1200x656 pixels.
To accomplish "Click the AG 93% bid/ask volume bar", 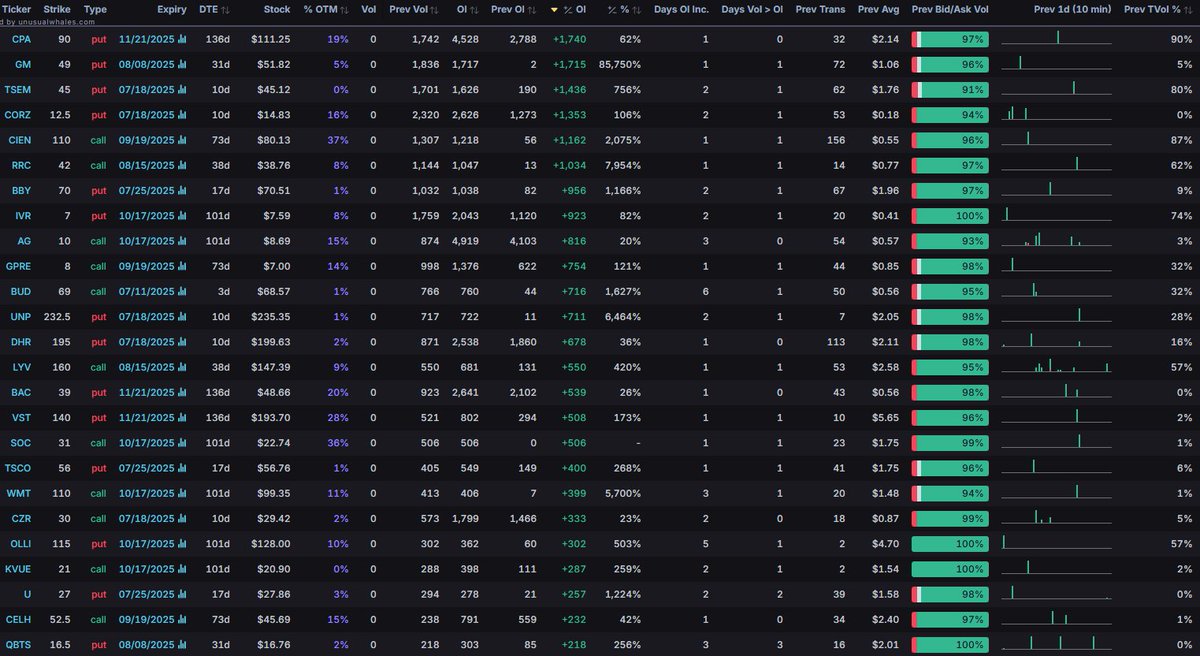I will point(950,241).
